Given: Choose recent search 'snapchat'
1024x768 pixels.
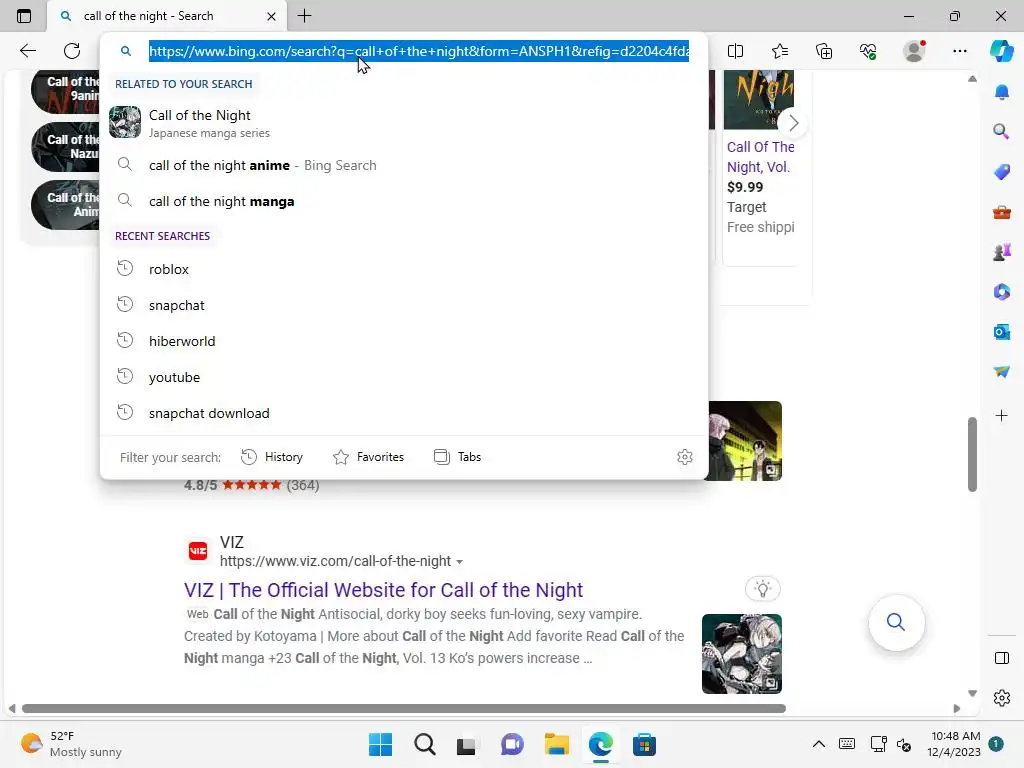Looking at the screenshot, I should tap(404, 305).
